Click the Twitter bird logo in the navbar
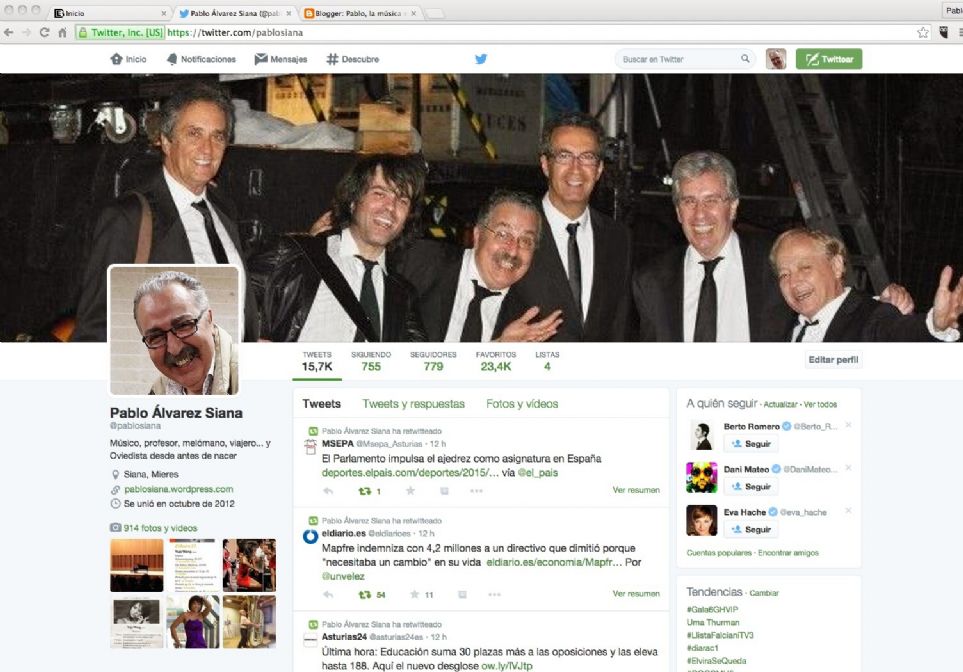 pos(481,59)
